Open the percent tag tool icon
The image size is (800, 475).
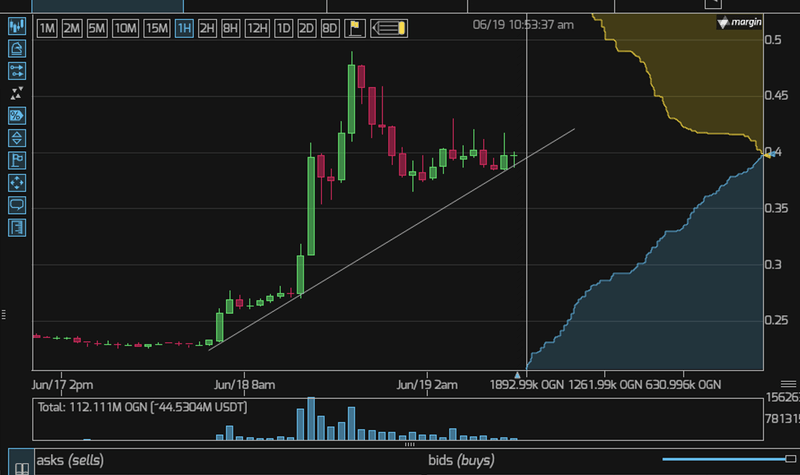click(x=17, y=116)
